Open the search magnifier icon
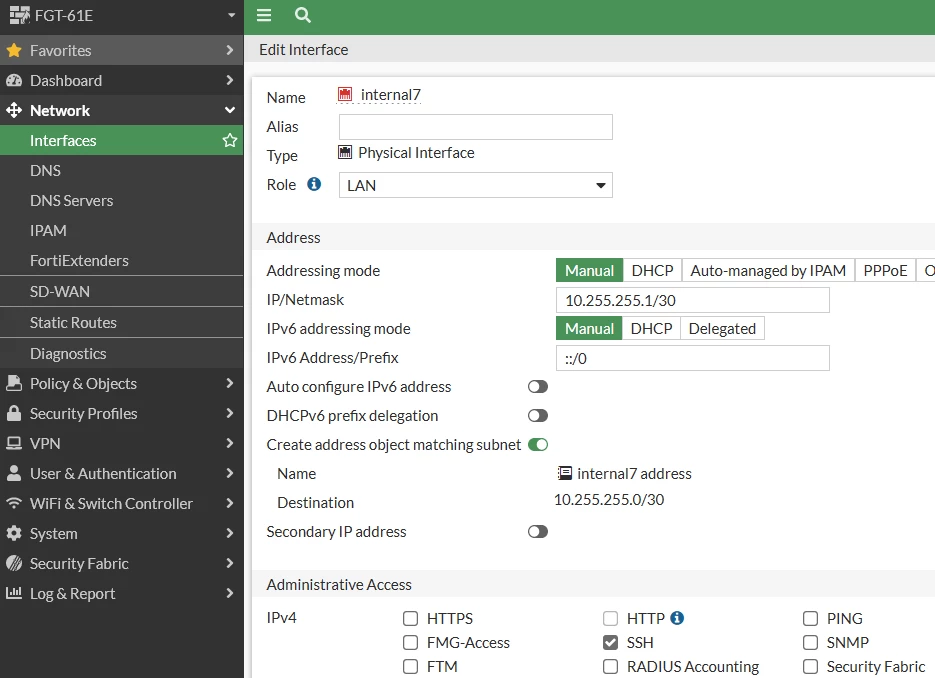 click(303, 15)
